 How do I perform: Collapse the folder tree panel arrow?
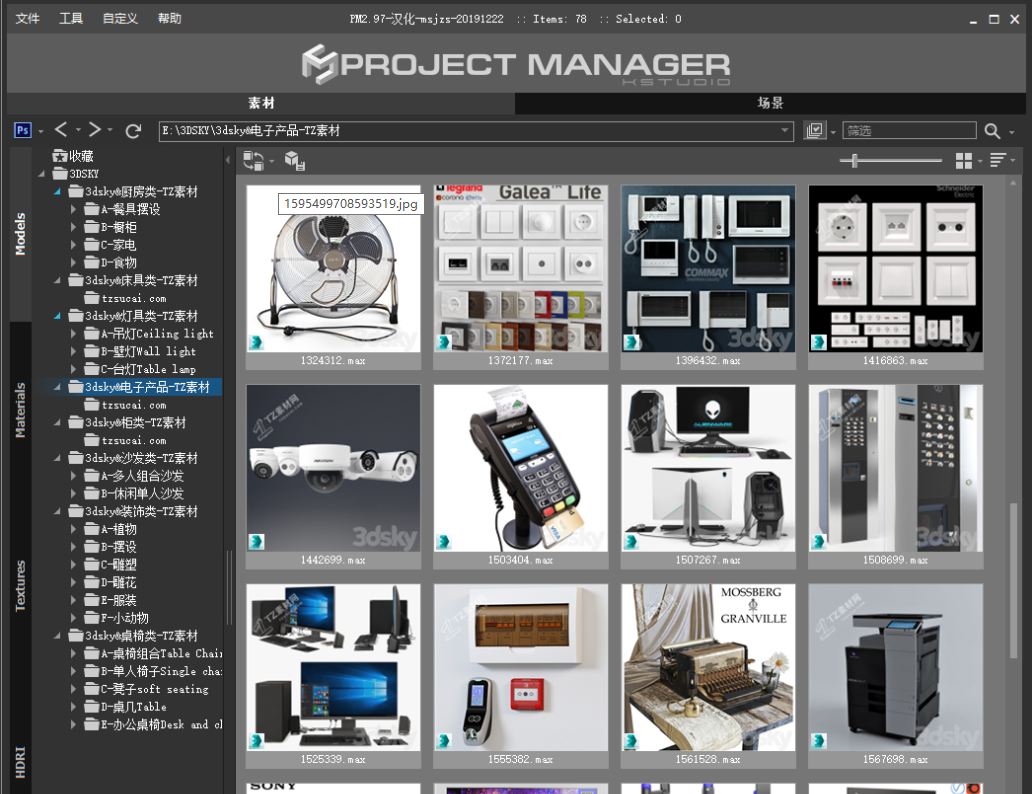pyautogui.click(x=228, y=160)
